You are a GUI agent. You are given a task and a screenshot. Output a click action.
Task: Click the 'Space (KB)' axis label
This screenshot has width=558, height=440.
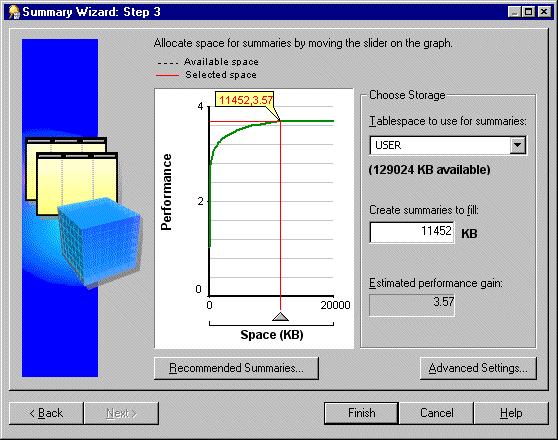coord(272,335)
